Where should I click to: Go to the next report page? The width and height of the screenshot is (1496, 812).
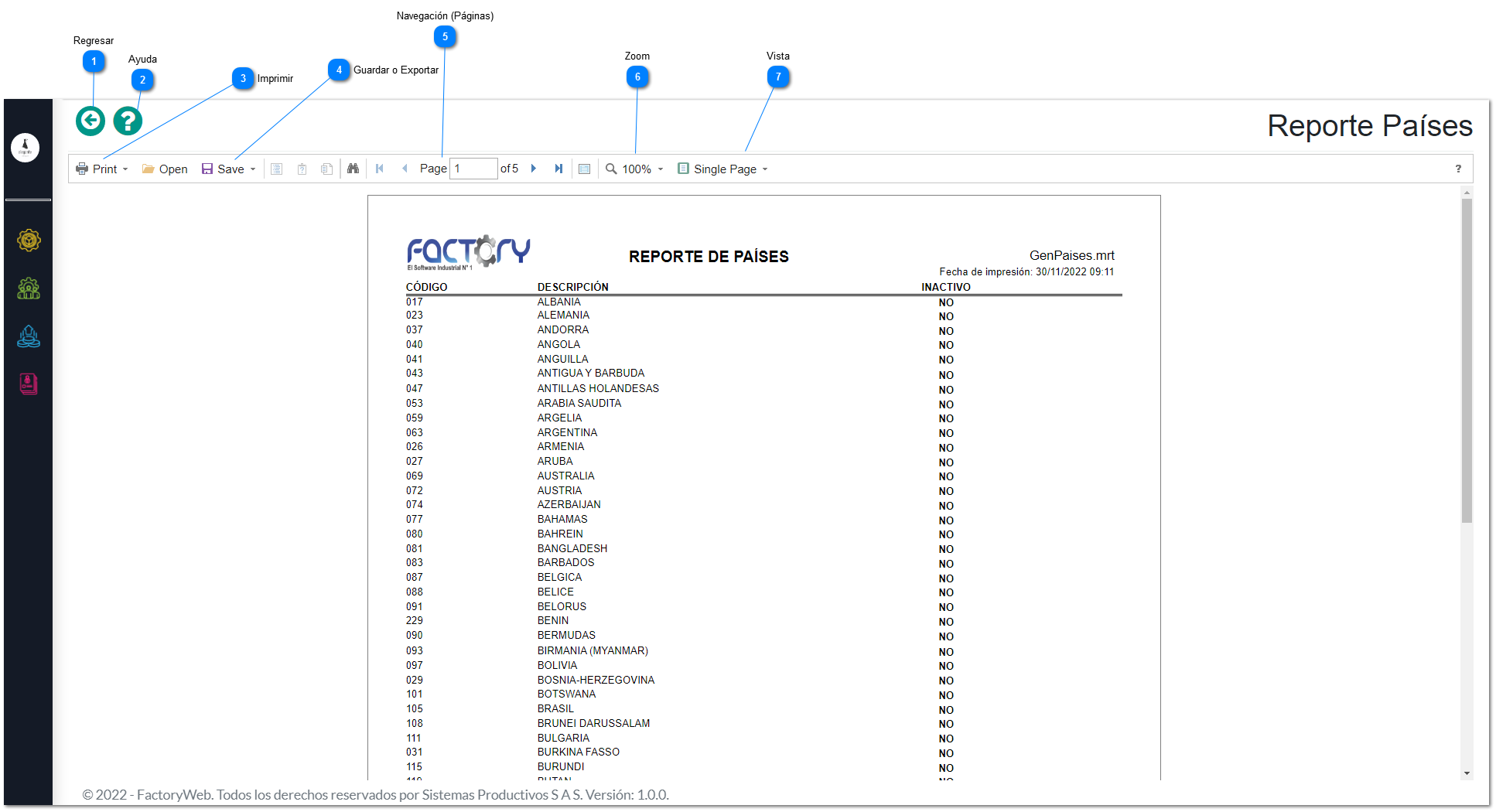[534, 169]
